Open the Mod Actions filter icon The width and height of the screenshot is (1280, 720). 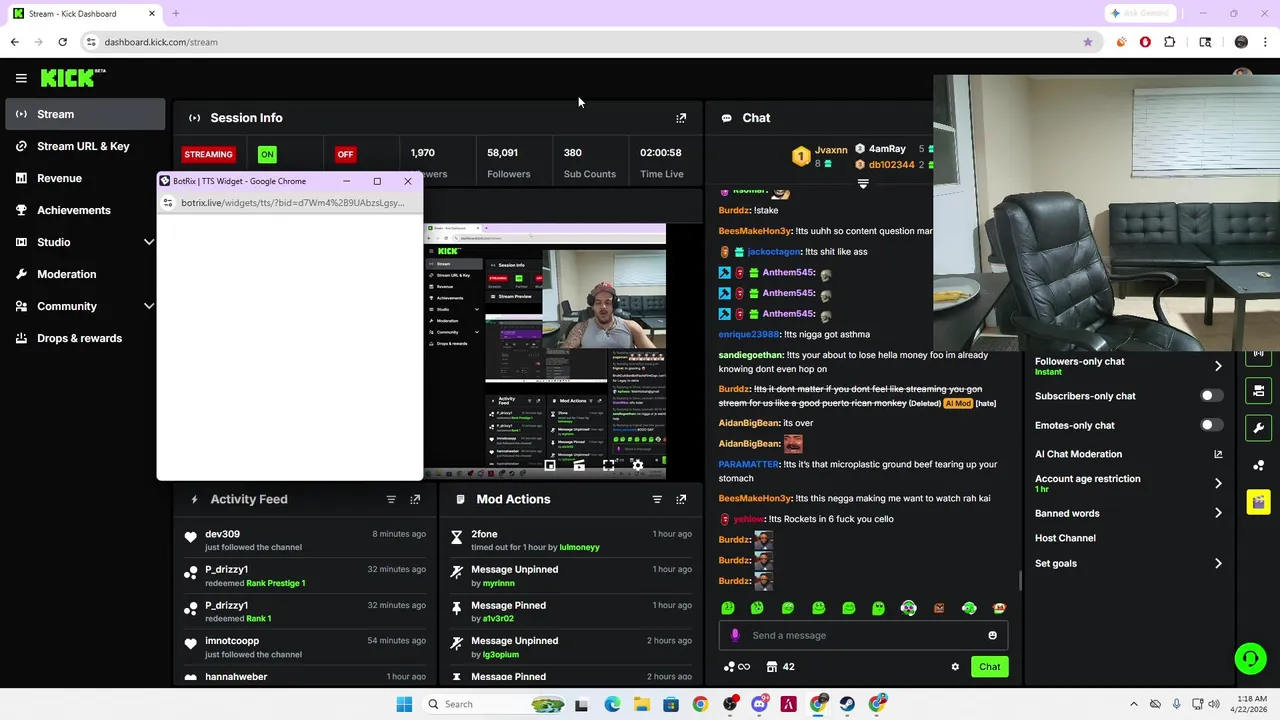657,499
